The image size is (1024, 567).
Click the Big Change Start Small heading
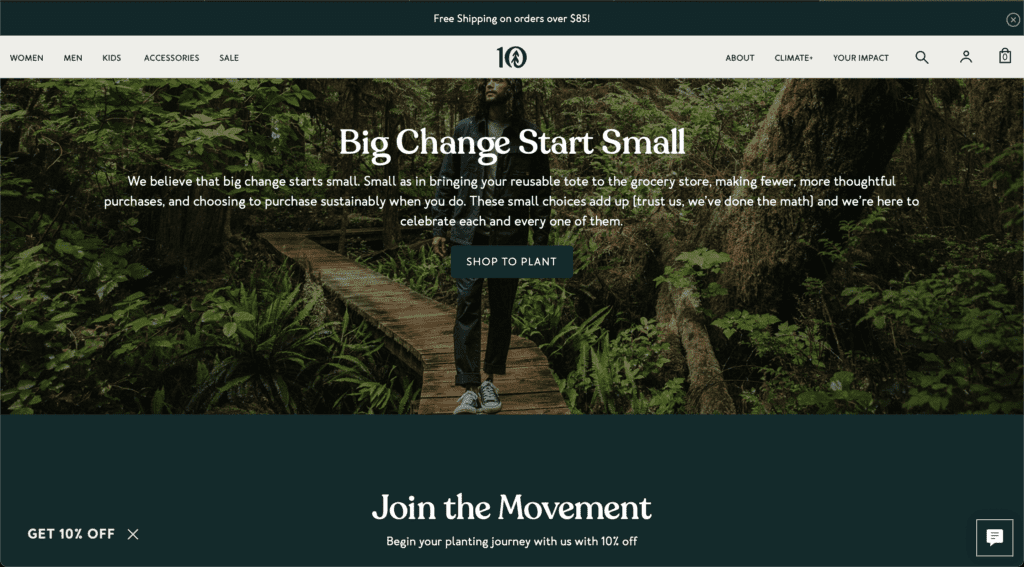[x=512, y=143]
